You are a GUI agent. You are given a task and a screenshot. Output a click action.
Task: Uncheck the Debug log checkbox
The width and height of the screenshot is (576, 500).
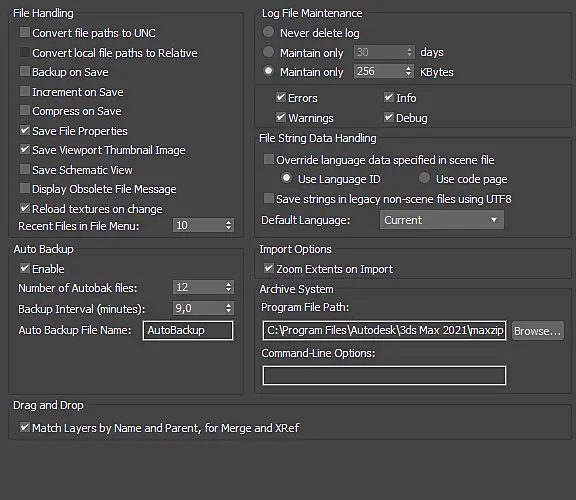(x=389, y=117)
